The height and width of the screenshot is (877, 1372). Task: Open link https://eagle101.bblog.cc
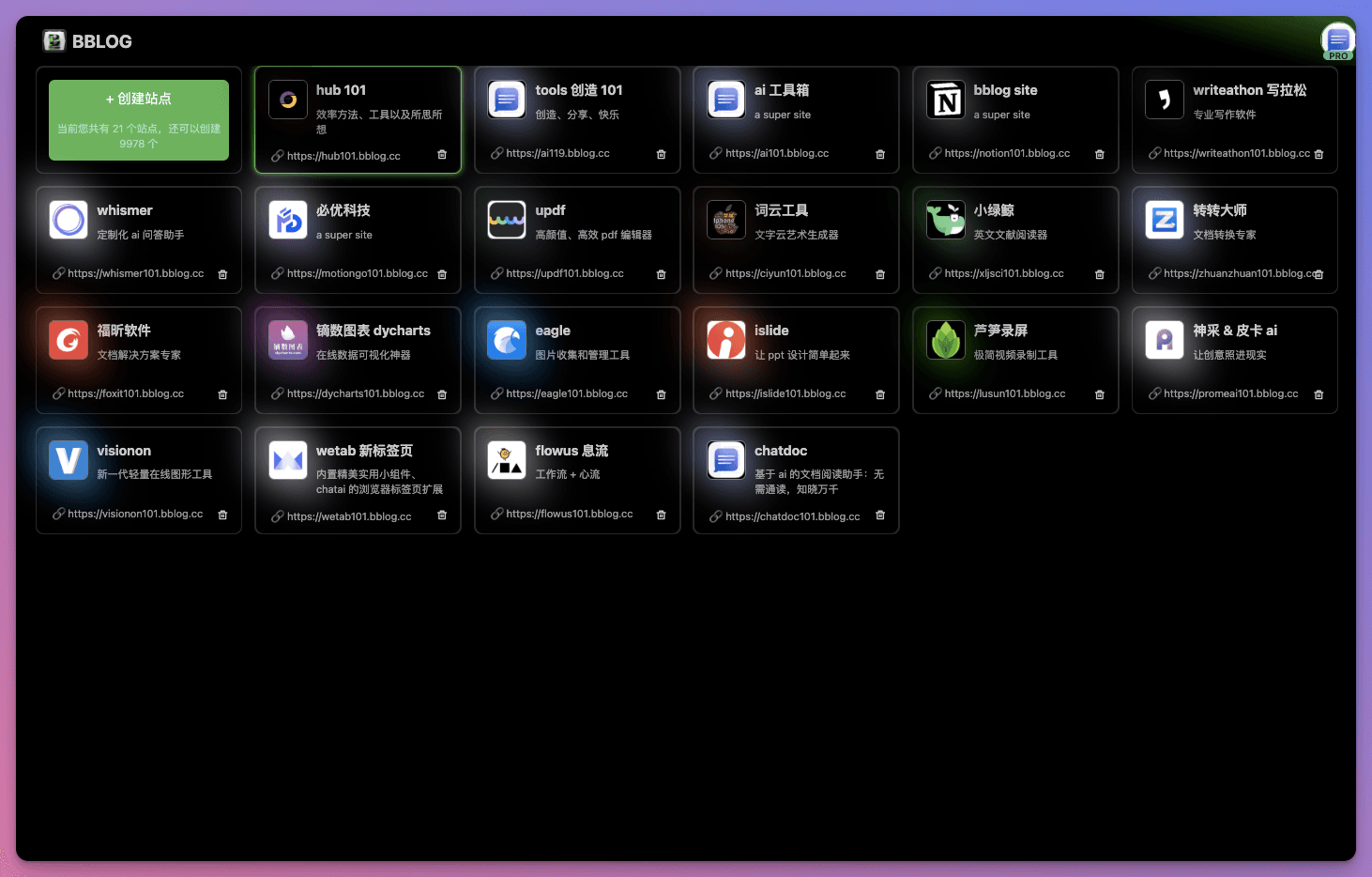tap(567, 393)
